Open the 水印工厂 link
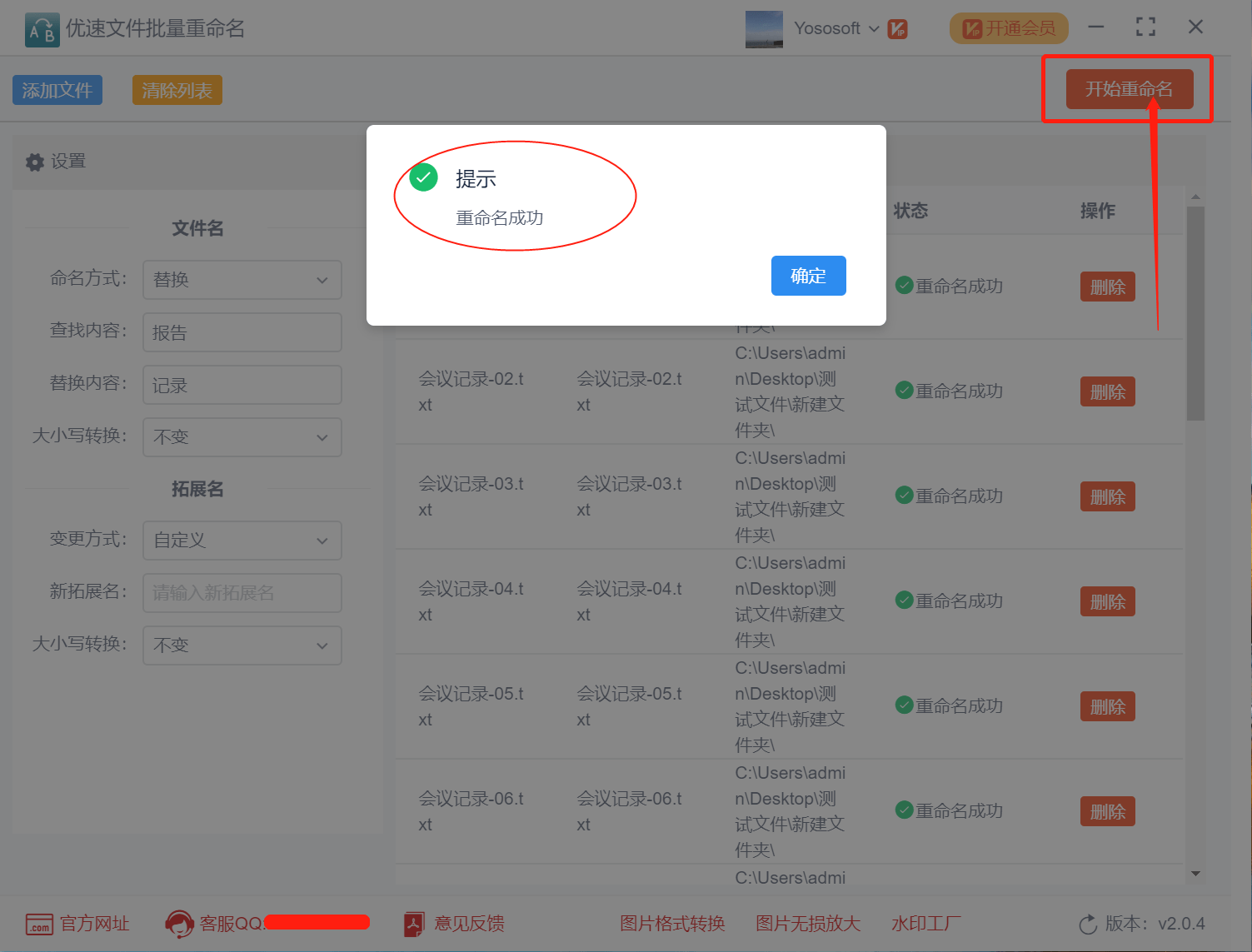This screenshot has height=952, width=1252. [925, 924]
